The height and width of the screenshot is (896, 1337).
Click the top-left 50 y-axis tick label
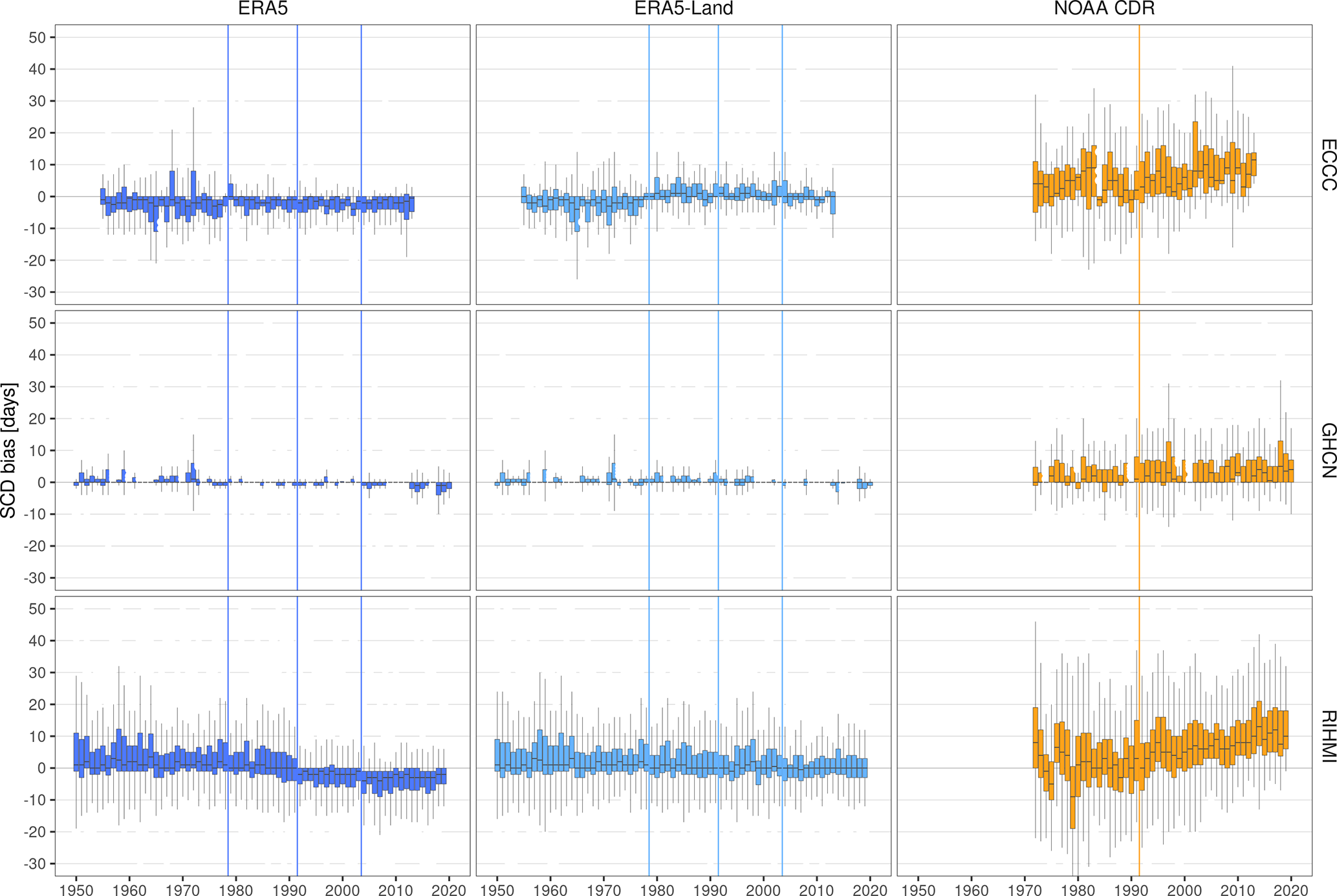click(38, 38)
